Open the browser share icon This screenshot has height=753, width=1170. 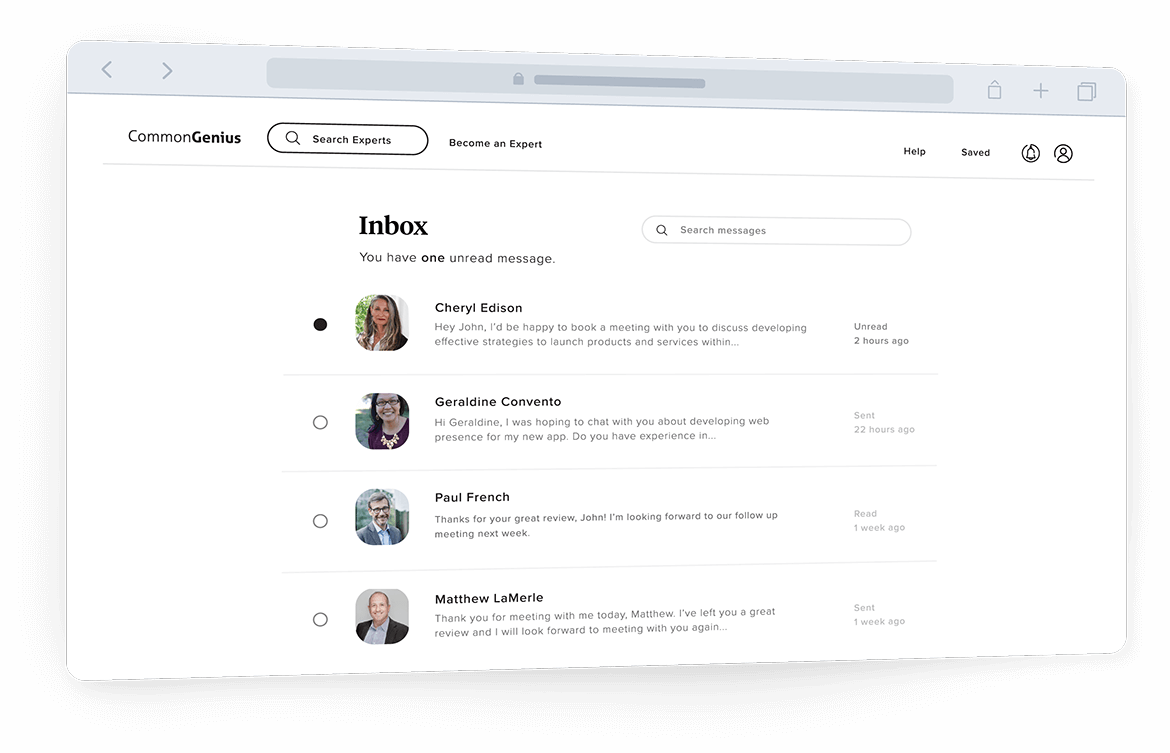click(x=994, y=90)
